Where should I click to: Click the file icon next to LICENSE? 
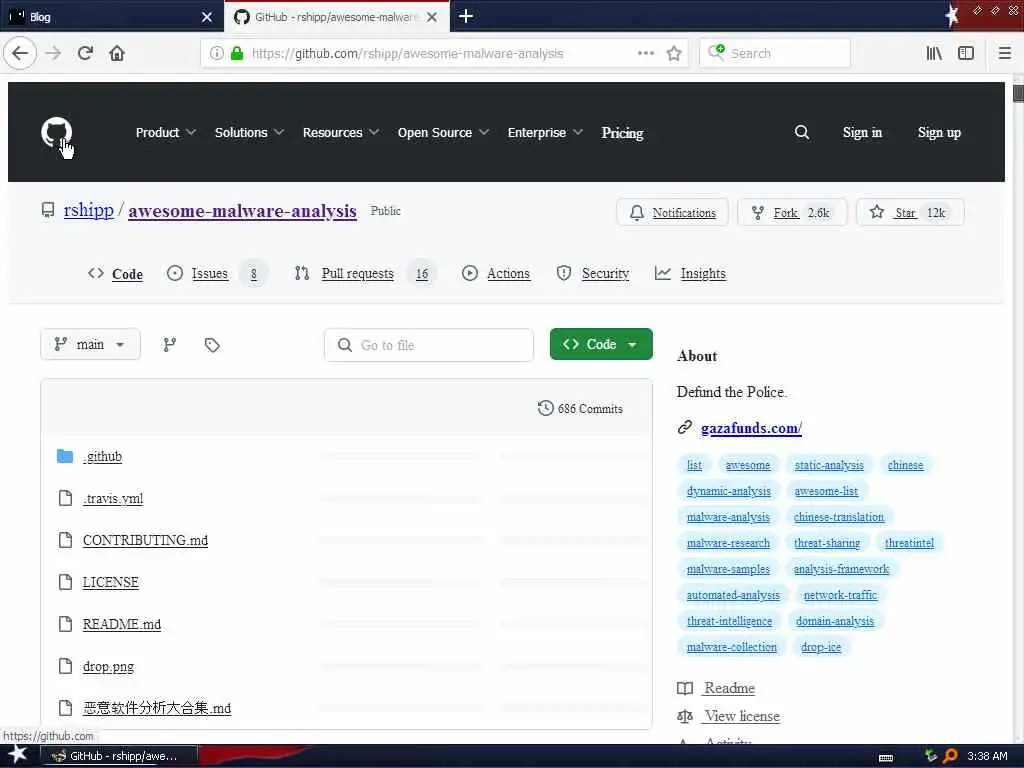coord(65,582)
